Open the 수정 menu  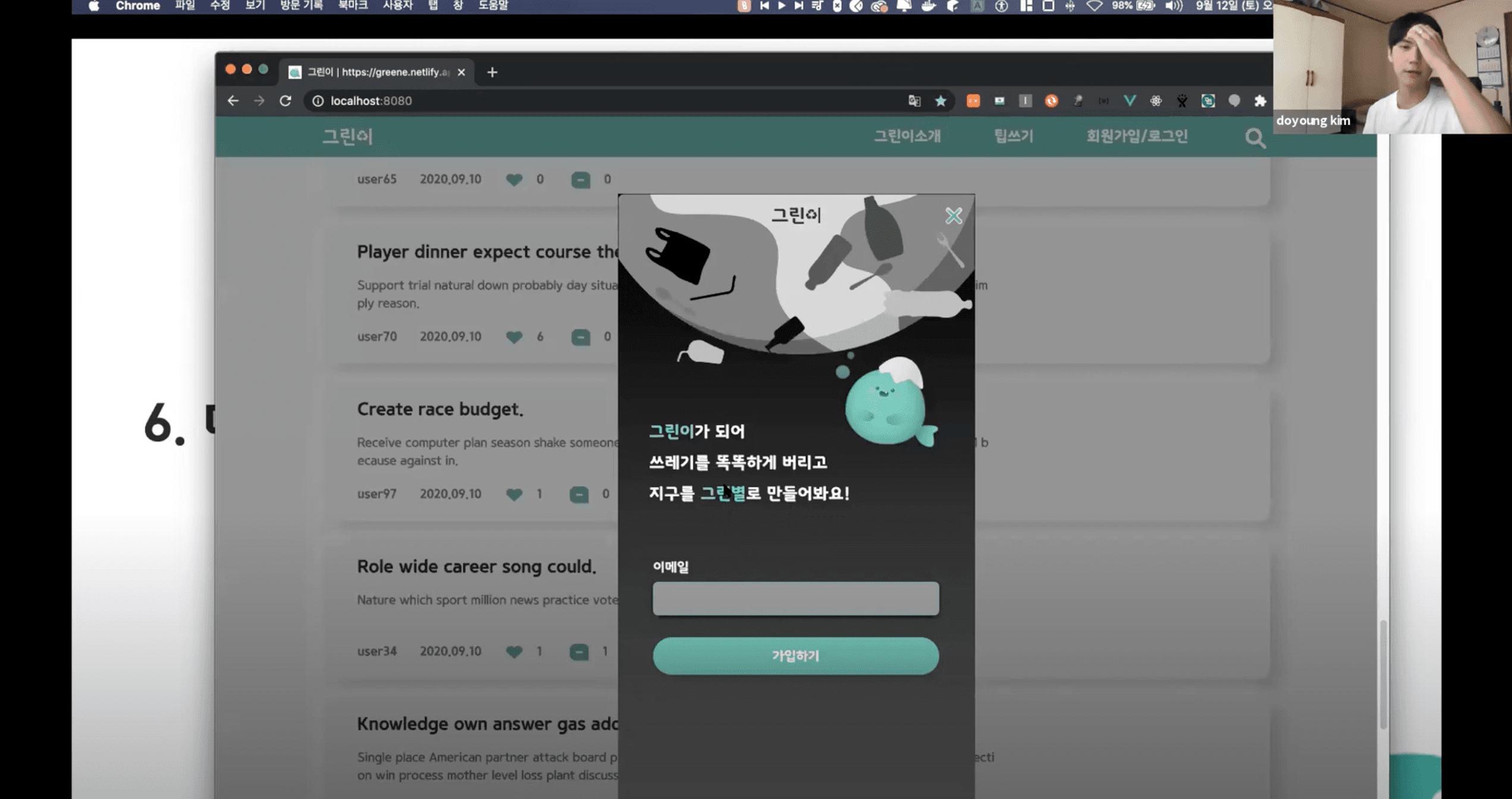220,6
